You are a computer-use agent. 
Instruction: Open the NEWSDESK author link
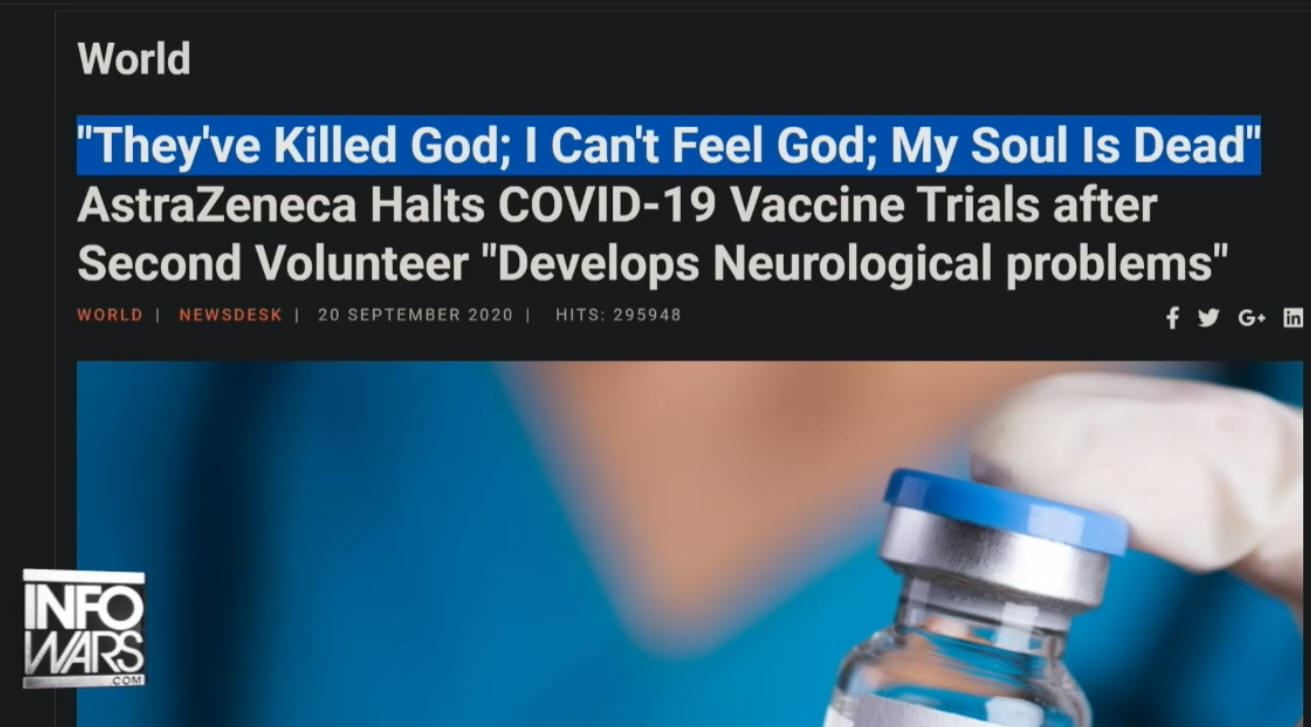coord(230,315)
